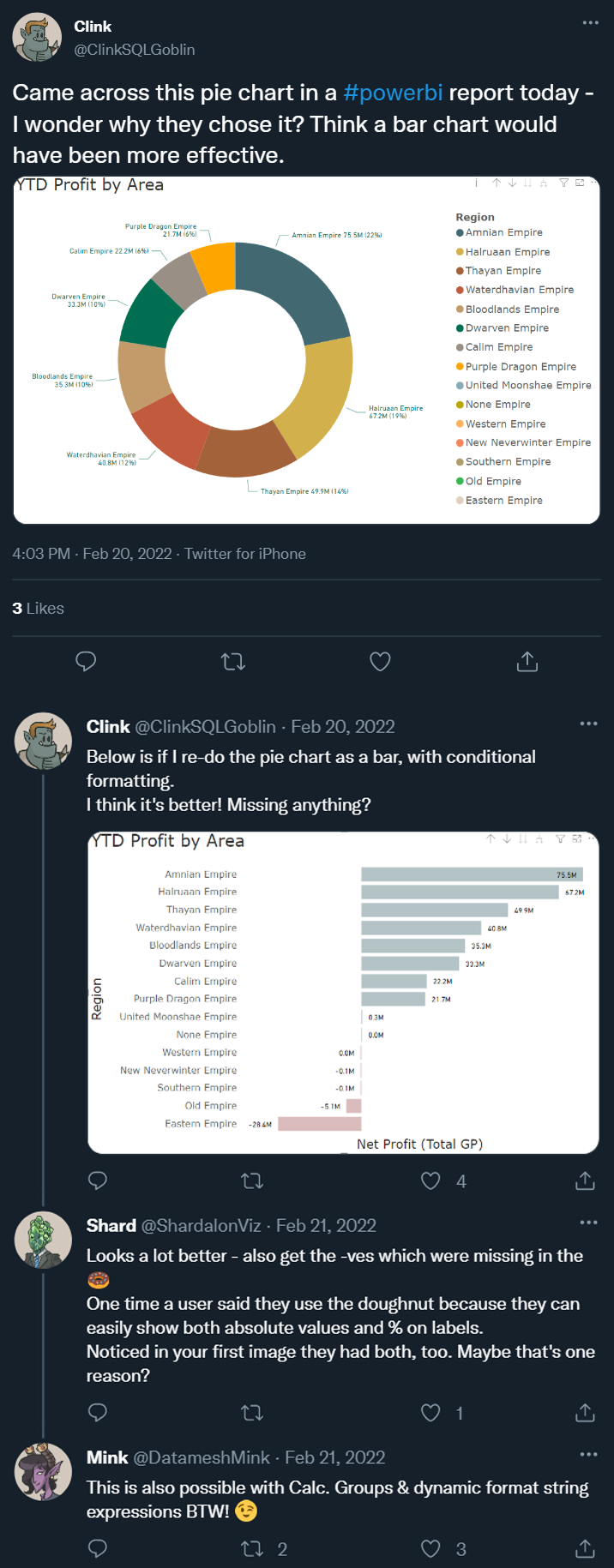Viewport: 614px width, 1568px height.
Task: Open the #powerbi hashtag
Action: tap(393, 93)
